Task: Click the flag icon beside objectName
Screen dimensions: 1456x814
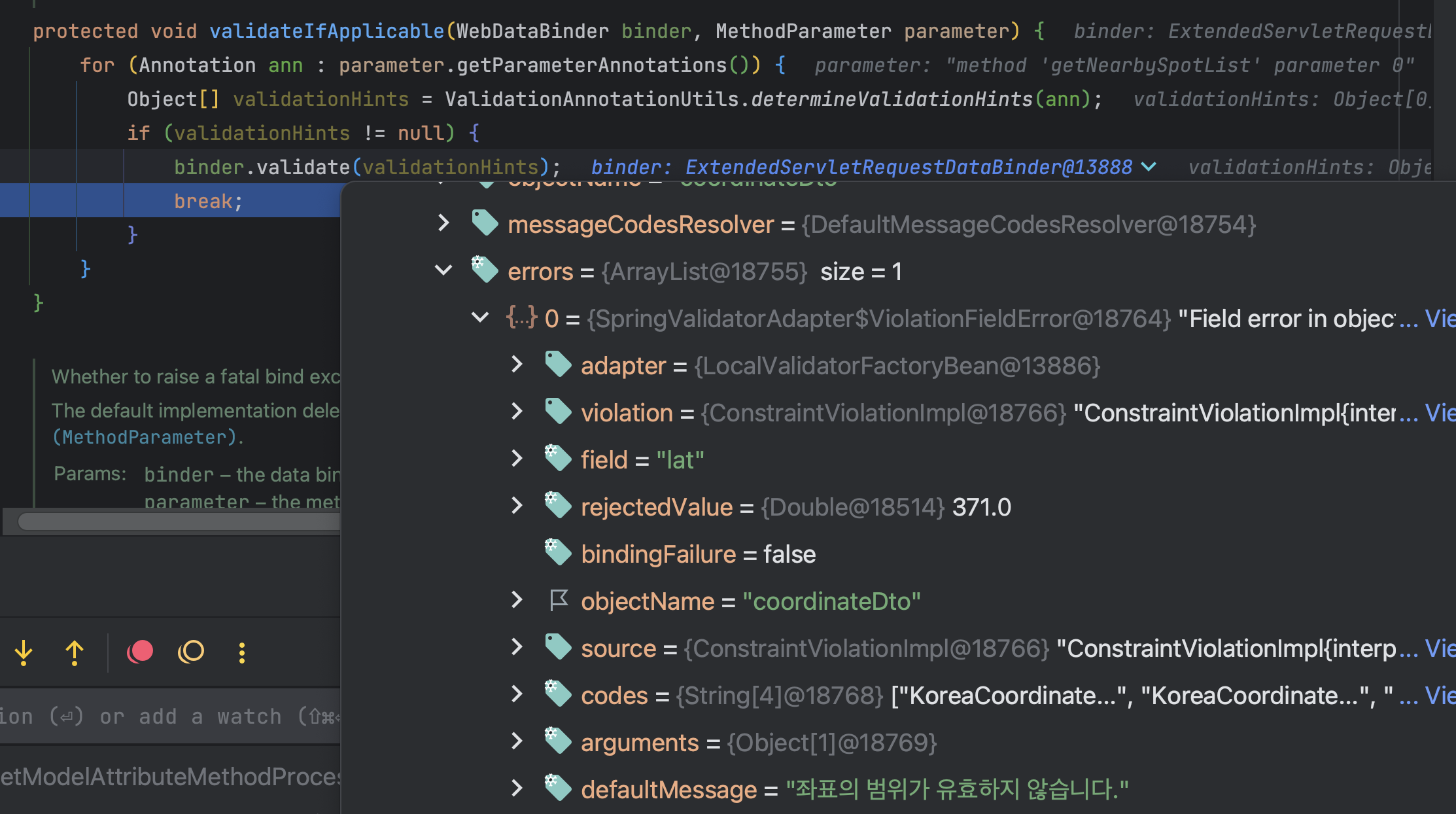Action: (x=558, y=601)
